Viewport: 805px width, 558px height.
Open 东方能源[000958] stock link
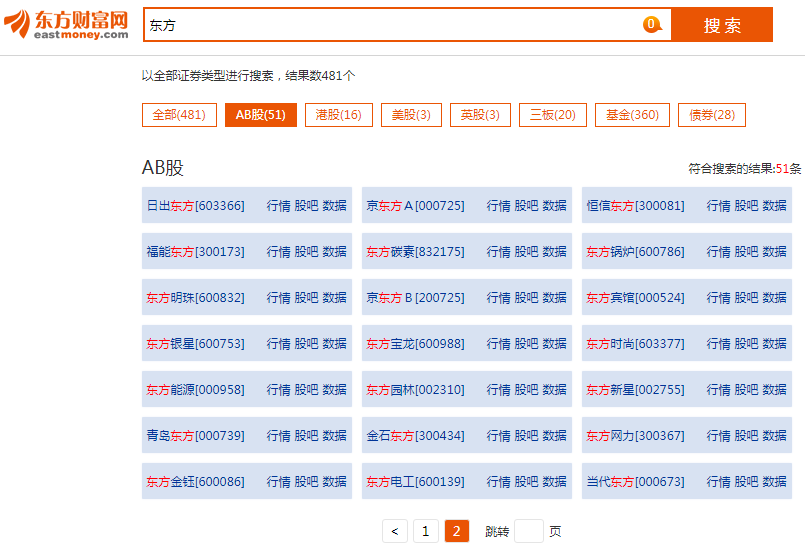point(196,390)
